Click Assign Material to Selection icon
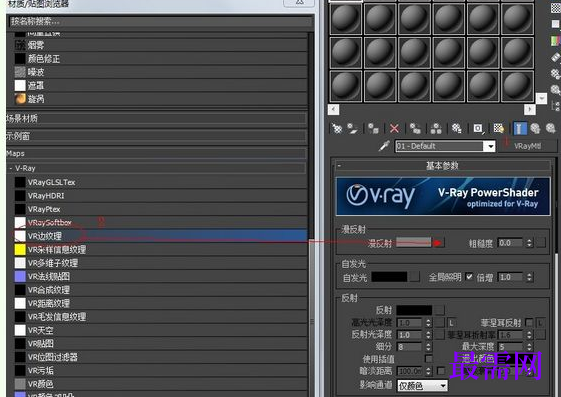This screenshot has height=397, width=561. 374,128
